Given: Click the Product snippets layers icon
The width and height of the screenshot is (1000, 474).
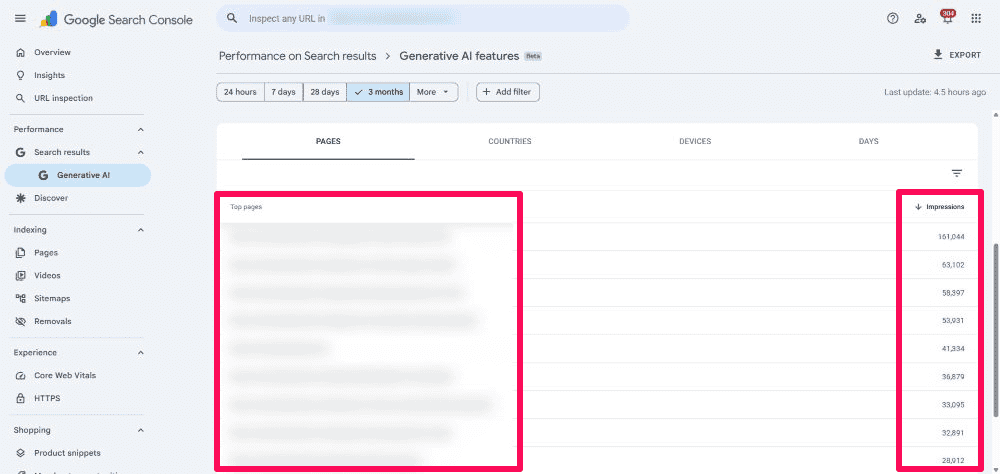Looking at the screenshot, I should coord(20,453).
